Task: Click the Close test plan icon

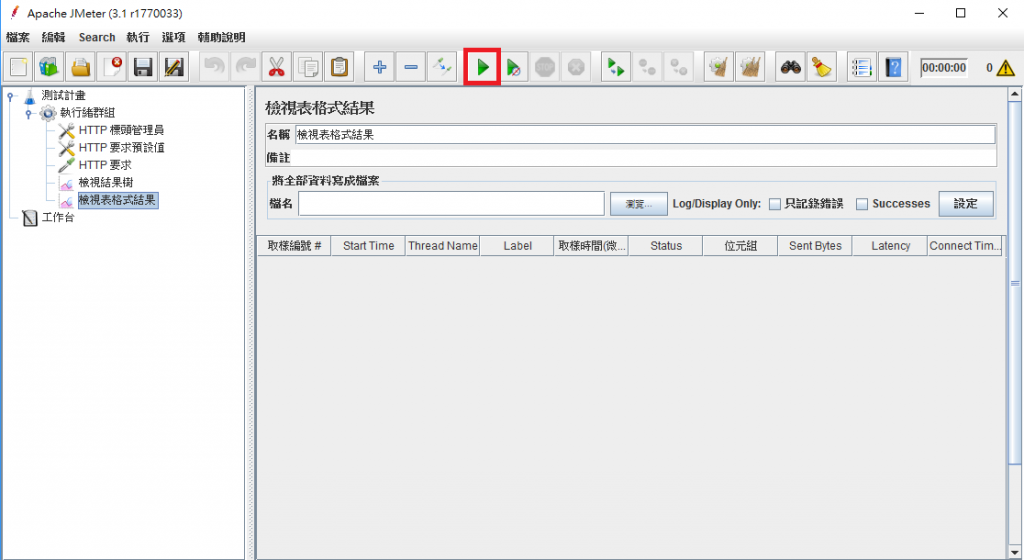Action: [x=112, y=67]
